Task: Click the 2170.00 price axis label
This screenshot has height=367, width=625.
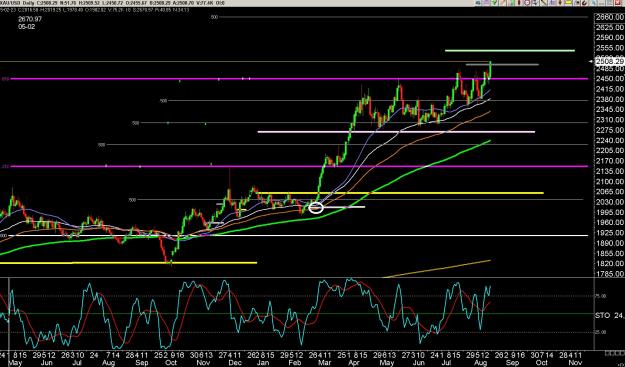Action: tap(609, 161)
